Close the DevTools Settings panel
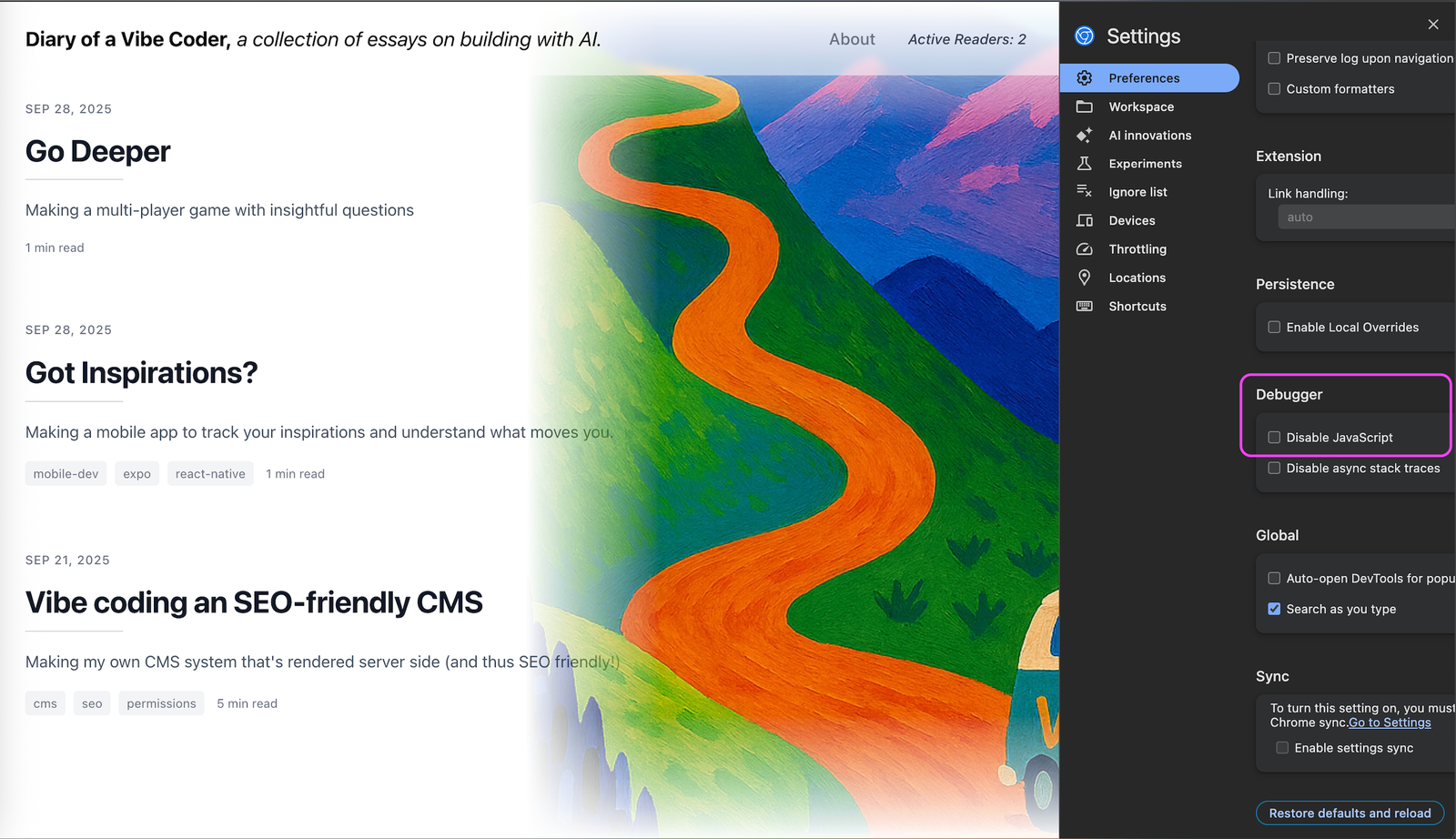The width and height of the screenshot is (1456, 839). coord(1433,25)
